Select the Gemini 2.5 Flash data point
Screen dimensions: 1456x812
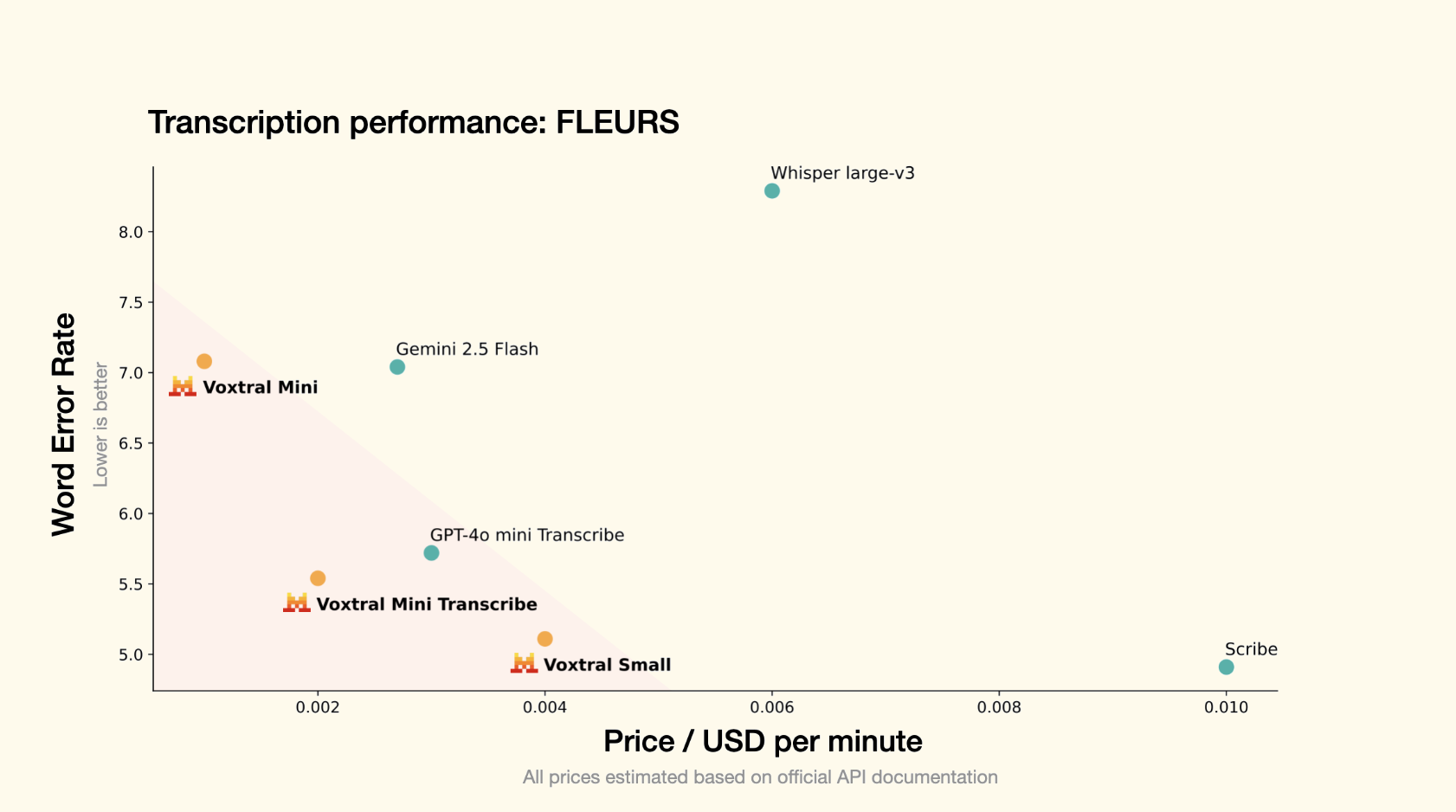(x=397, y=367)
